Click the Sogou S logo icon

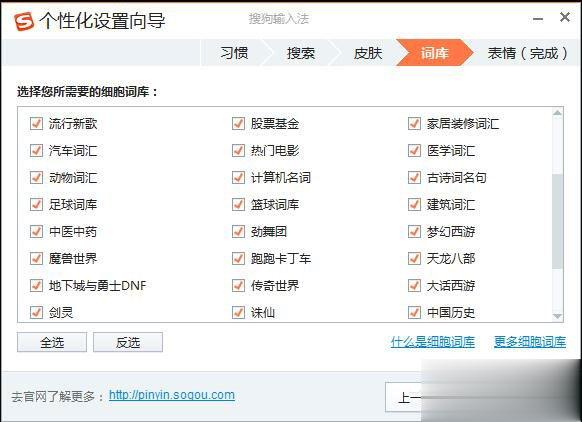point(23,21)
